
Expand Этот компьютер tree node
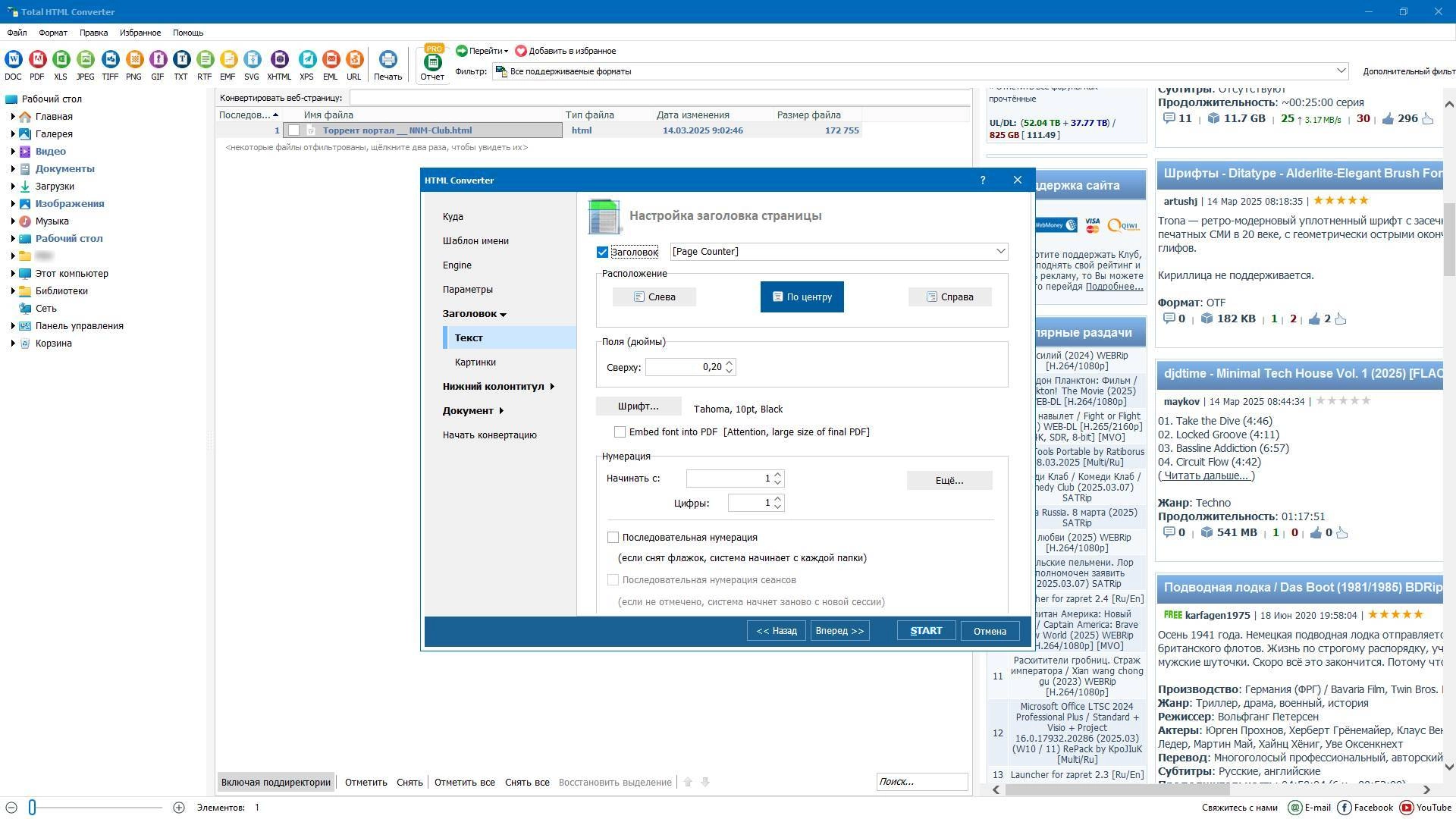pyautogui.click(x=12, y=274)
